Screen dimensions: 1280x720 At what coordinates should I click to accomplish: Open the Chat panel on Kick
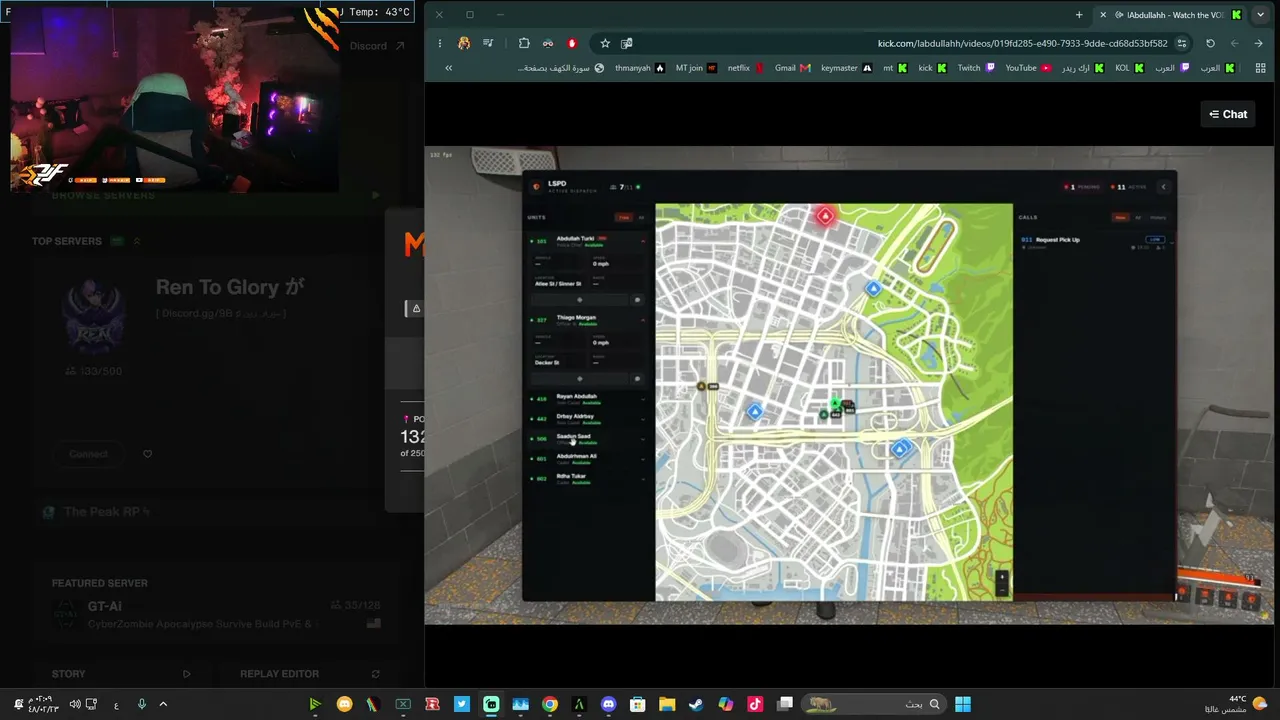click(x=1228, y=114)
